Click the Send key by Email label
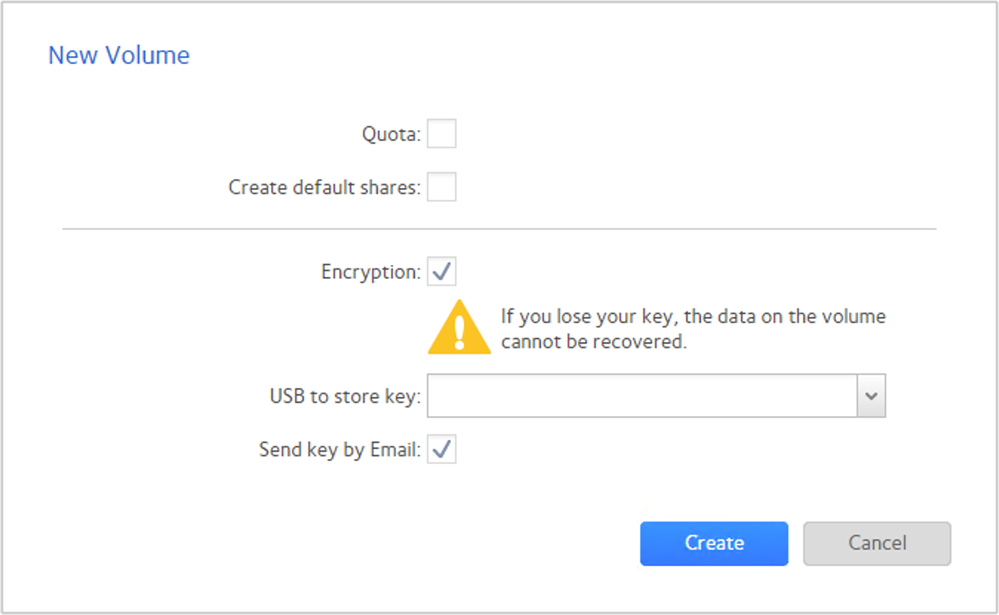Image resolution: width=999 pixels, height=615 pixels. [339, 450]
